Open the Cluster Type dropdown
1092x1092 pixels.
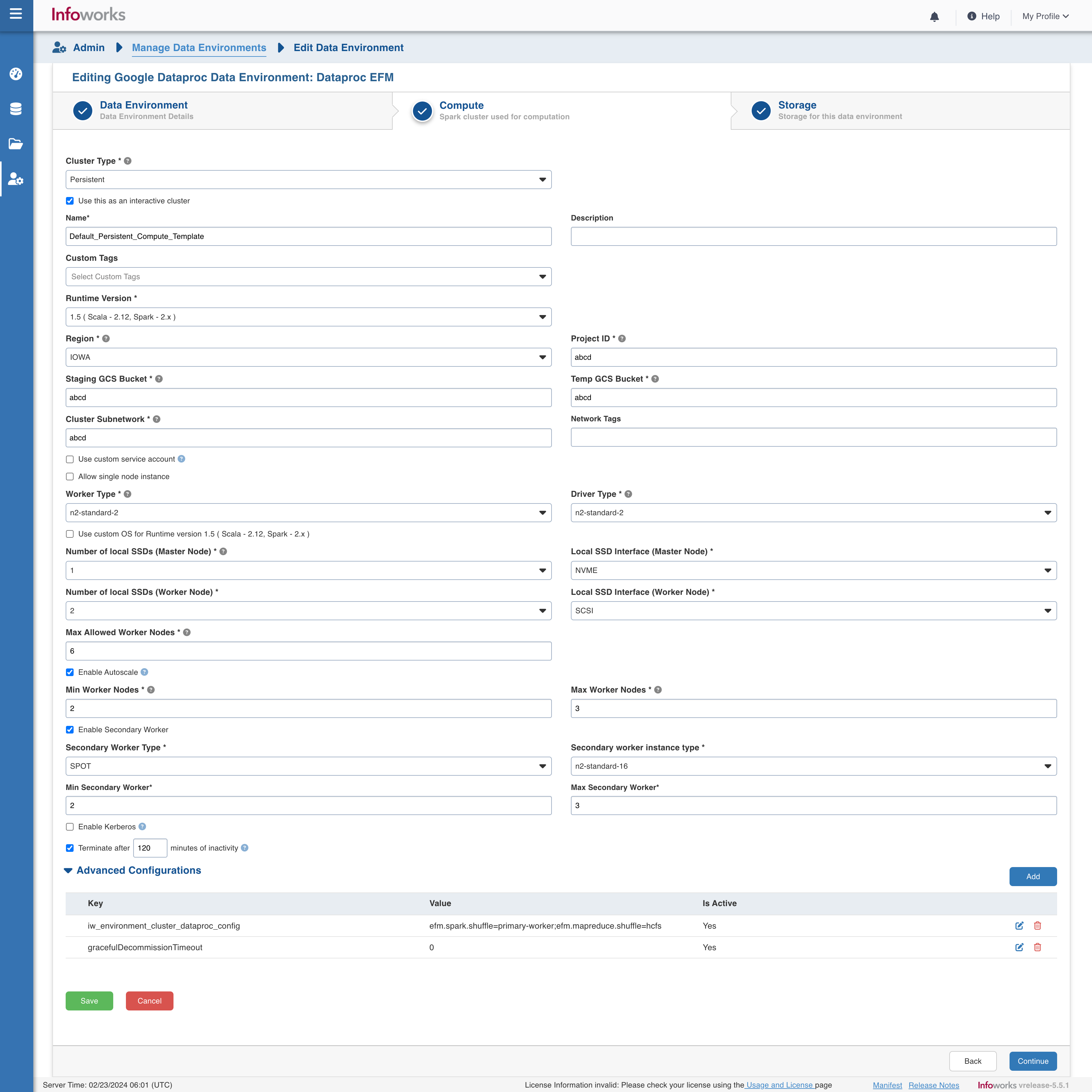[309, 180]
